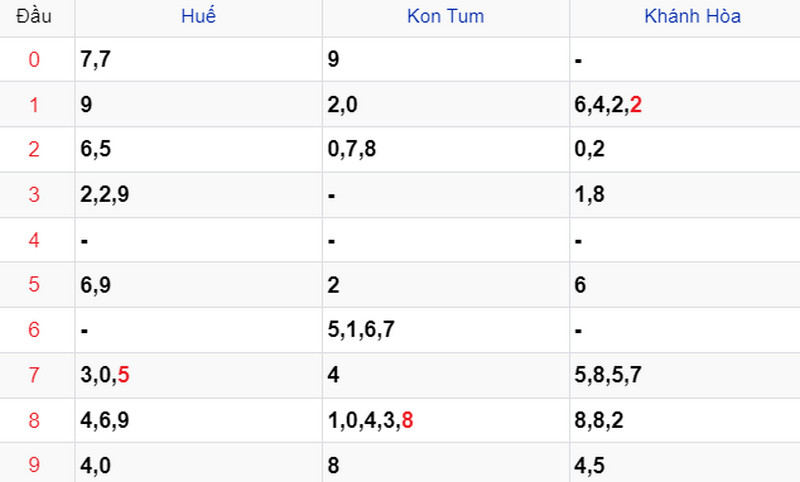The image size is (800, 482).
Task: Open the Huế column header link
Action: (x=198, y=16)
